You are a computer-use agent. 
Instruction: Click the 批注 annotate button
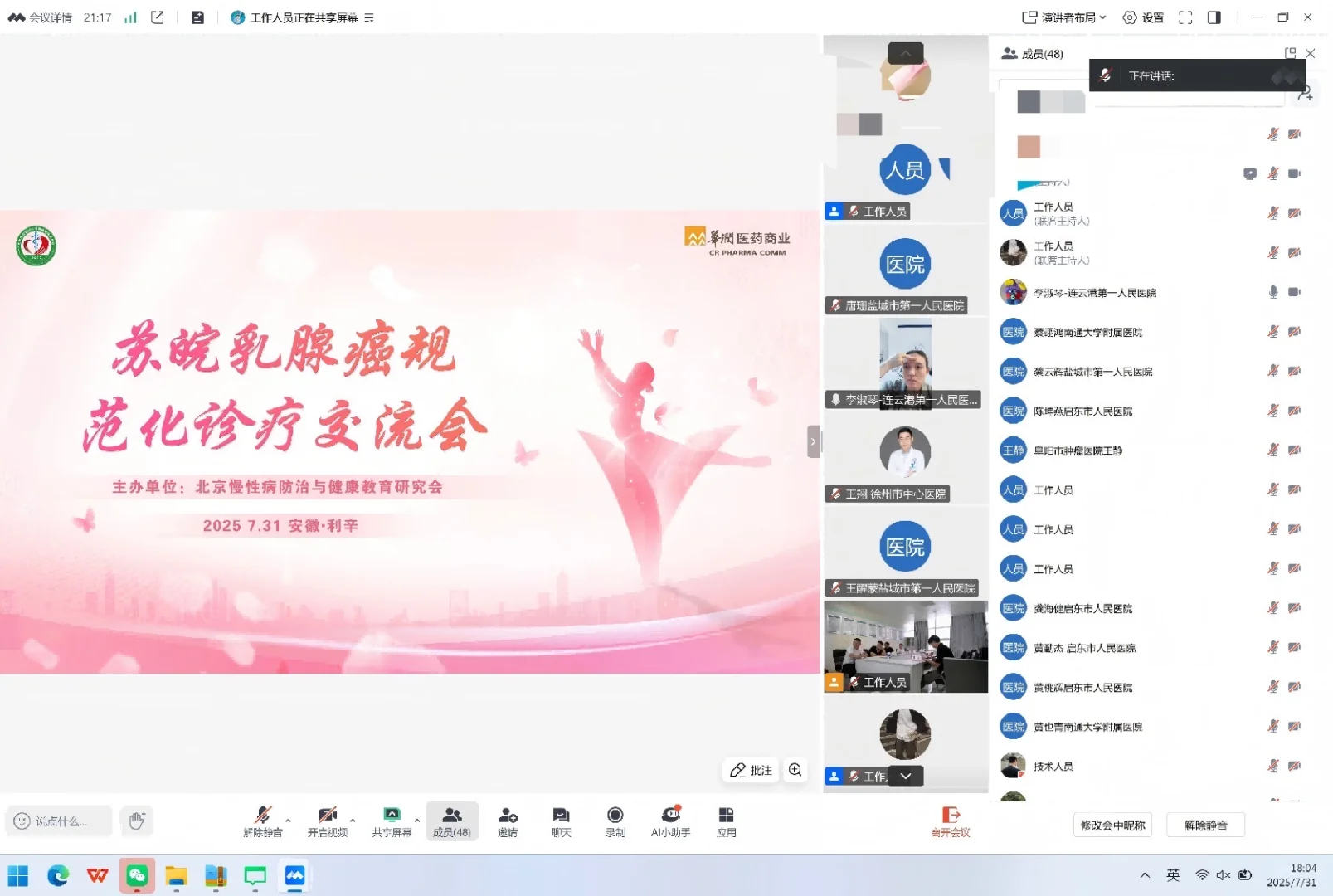(751, 770)
